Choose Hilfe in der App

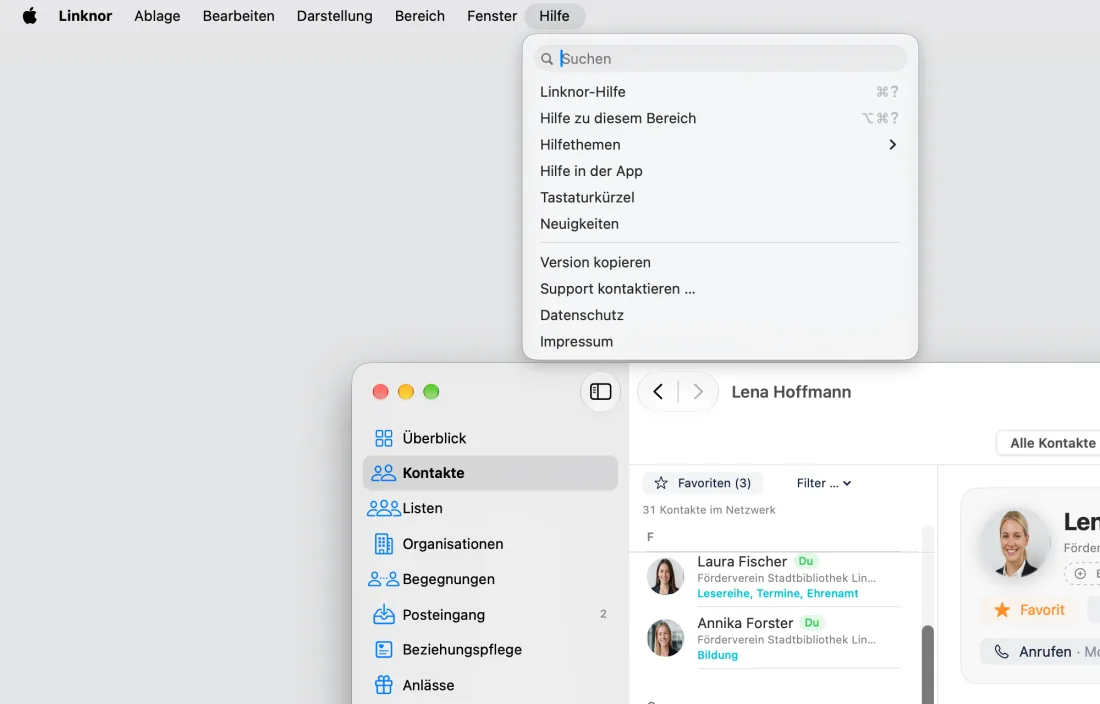(x=720, y=171)
